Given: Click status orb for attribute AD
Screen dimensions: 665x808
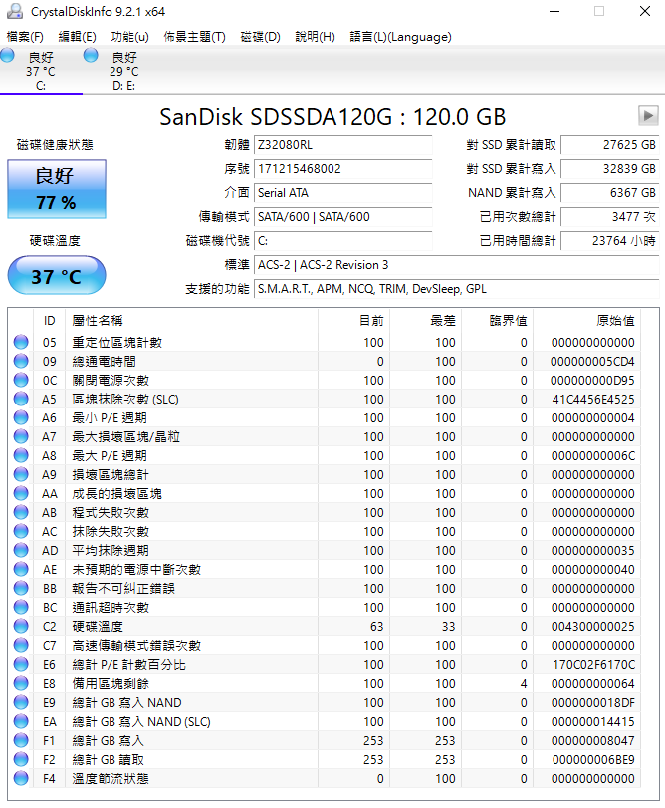Looking at the screenshot, I should point(21,550).
